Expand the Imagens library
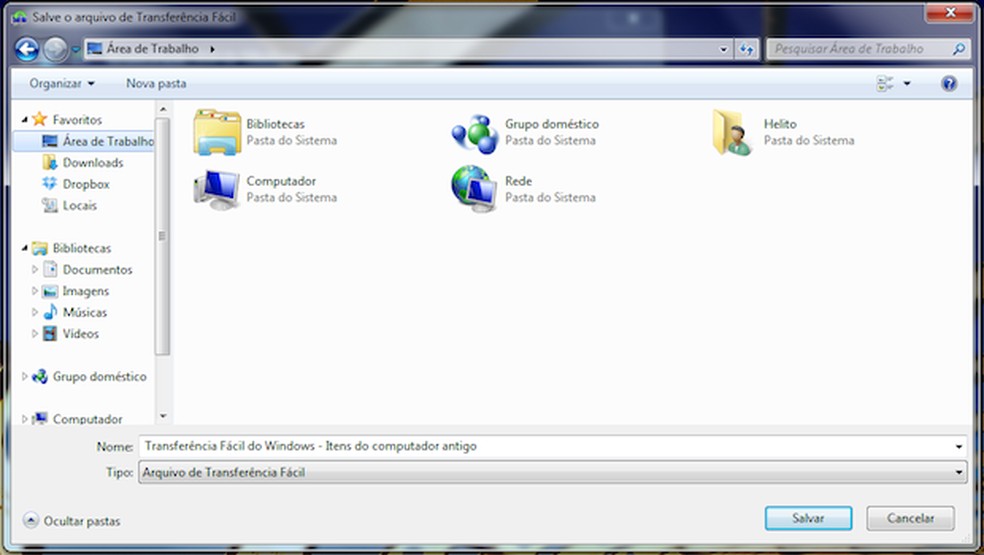The image size is (984, 555). click(35, 291)
